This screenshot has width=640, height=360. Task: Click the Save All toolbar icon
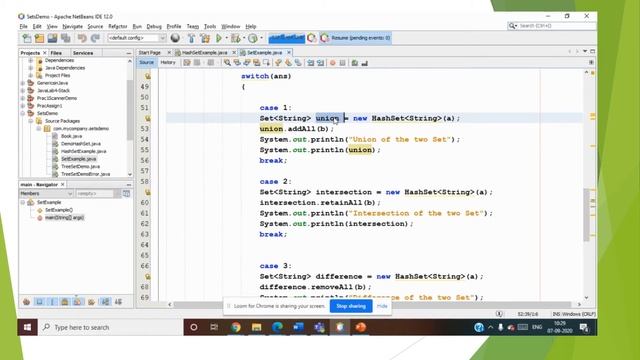pos(65,38)
